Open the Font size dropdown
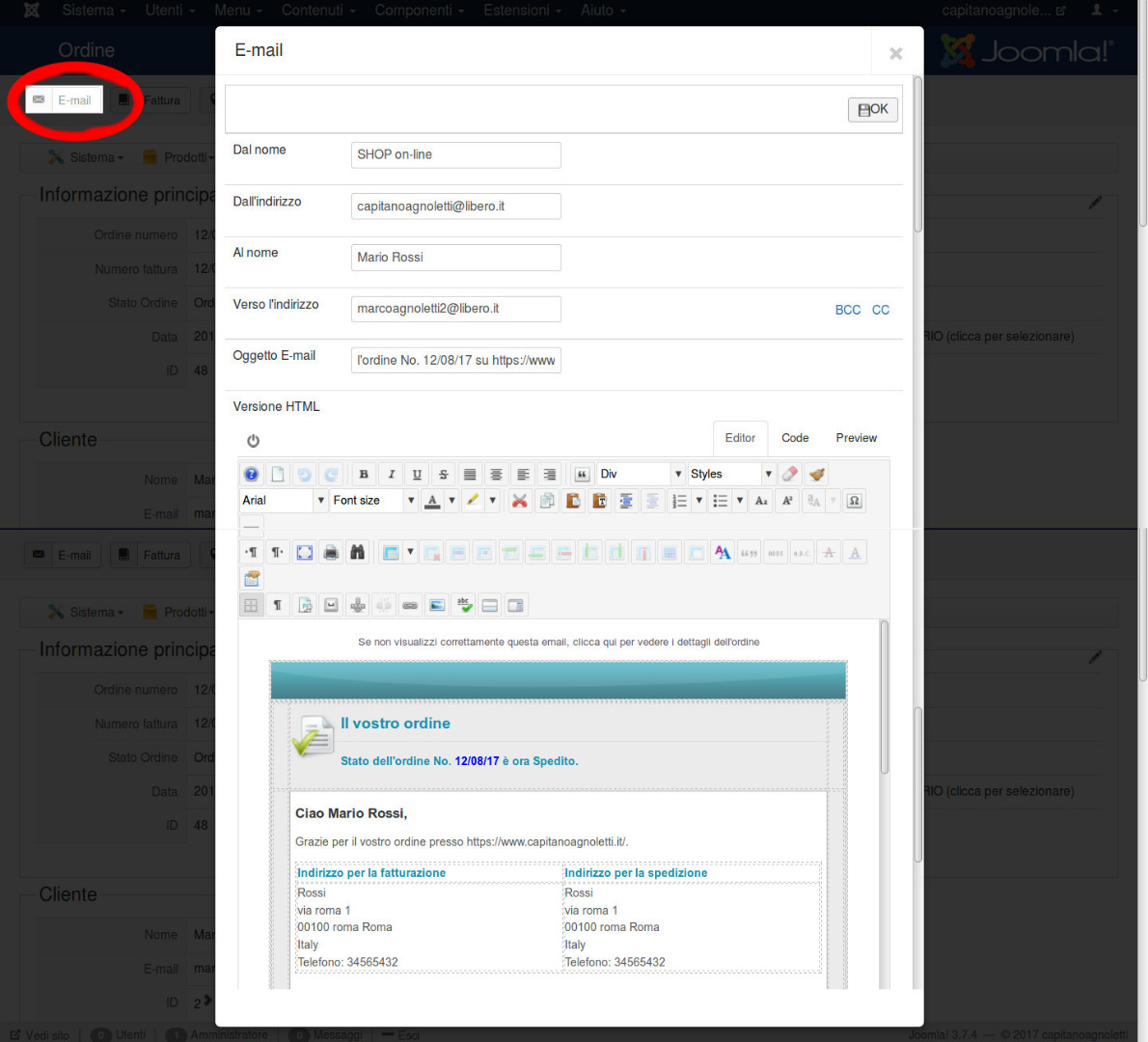 click(374, 501)
